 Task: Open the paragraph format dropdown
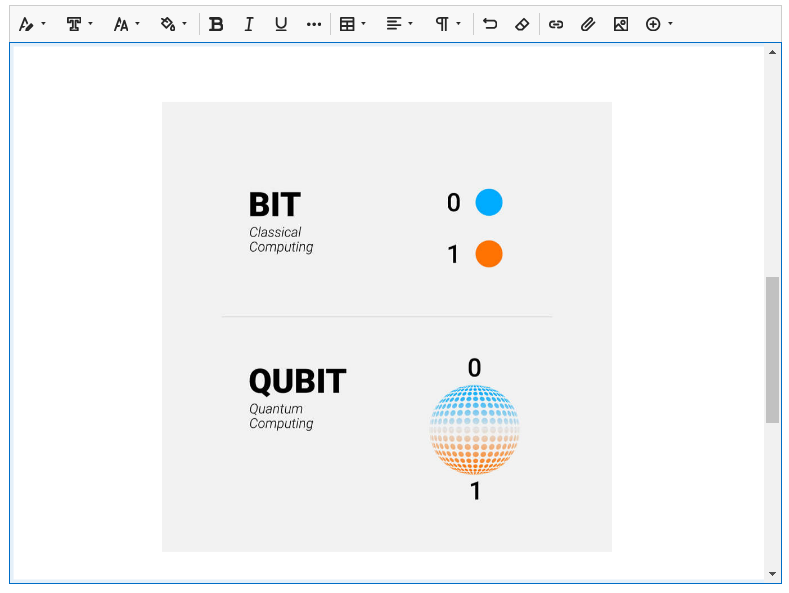pyautogui.click(x=447, y=24)
